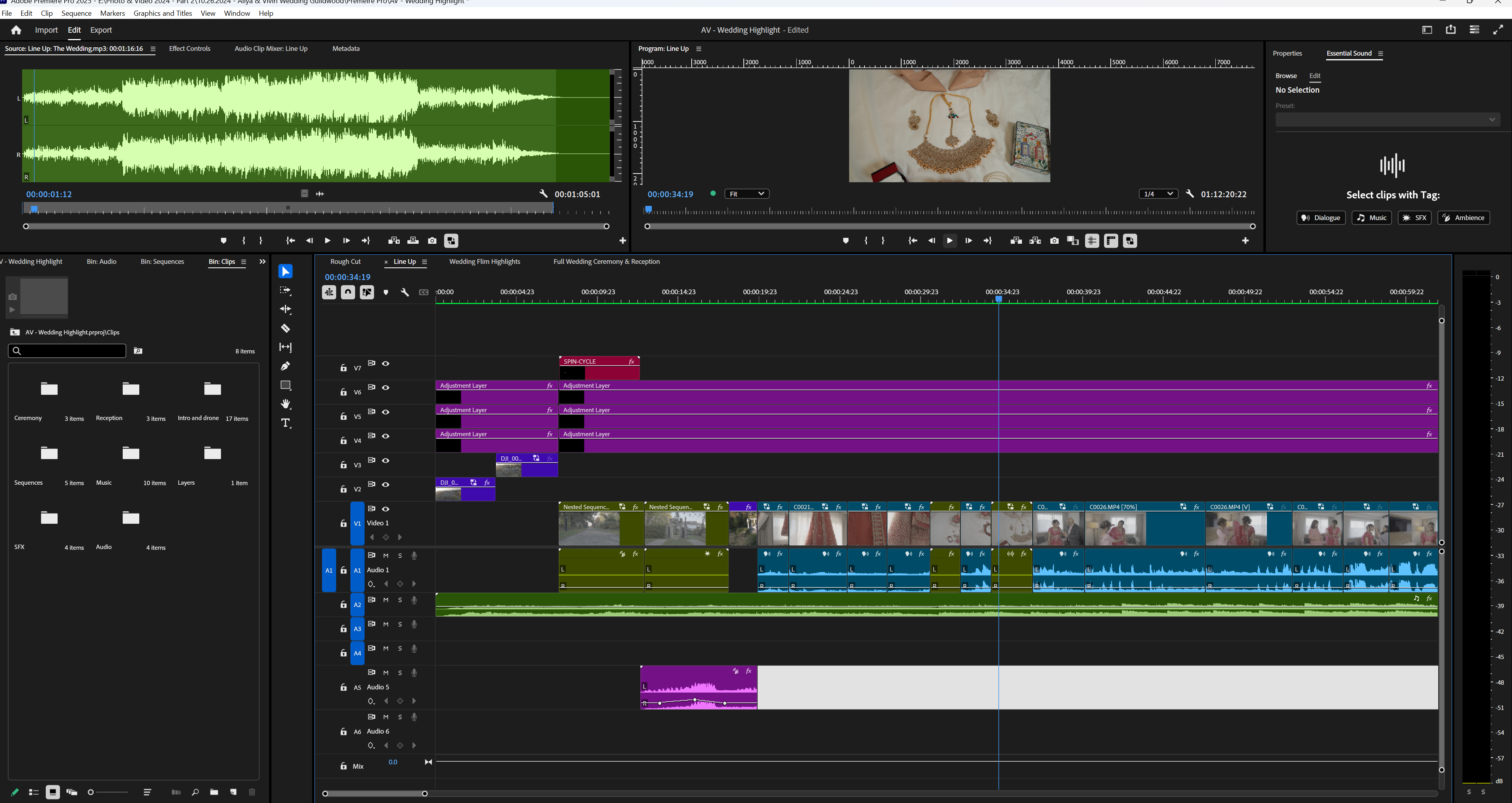Open the Sequence menu

pos(76,13)
